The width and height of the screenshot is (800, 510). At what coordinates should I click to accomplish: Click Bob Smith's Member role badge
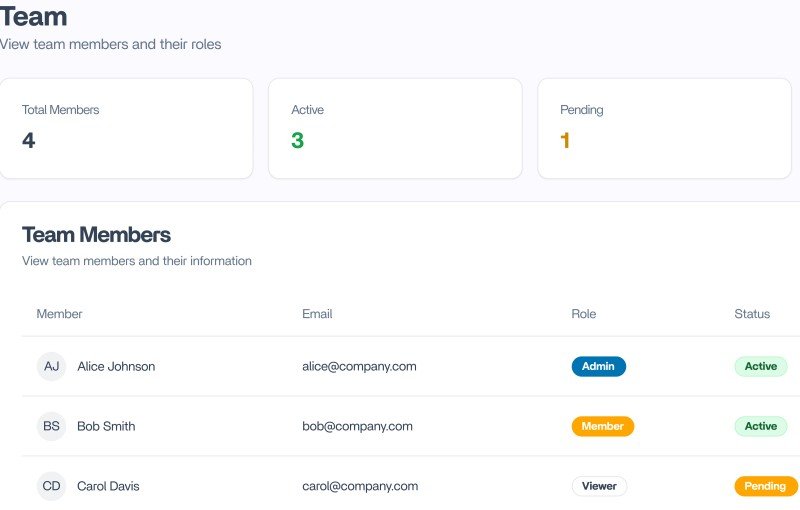click(602, 426)
